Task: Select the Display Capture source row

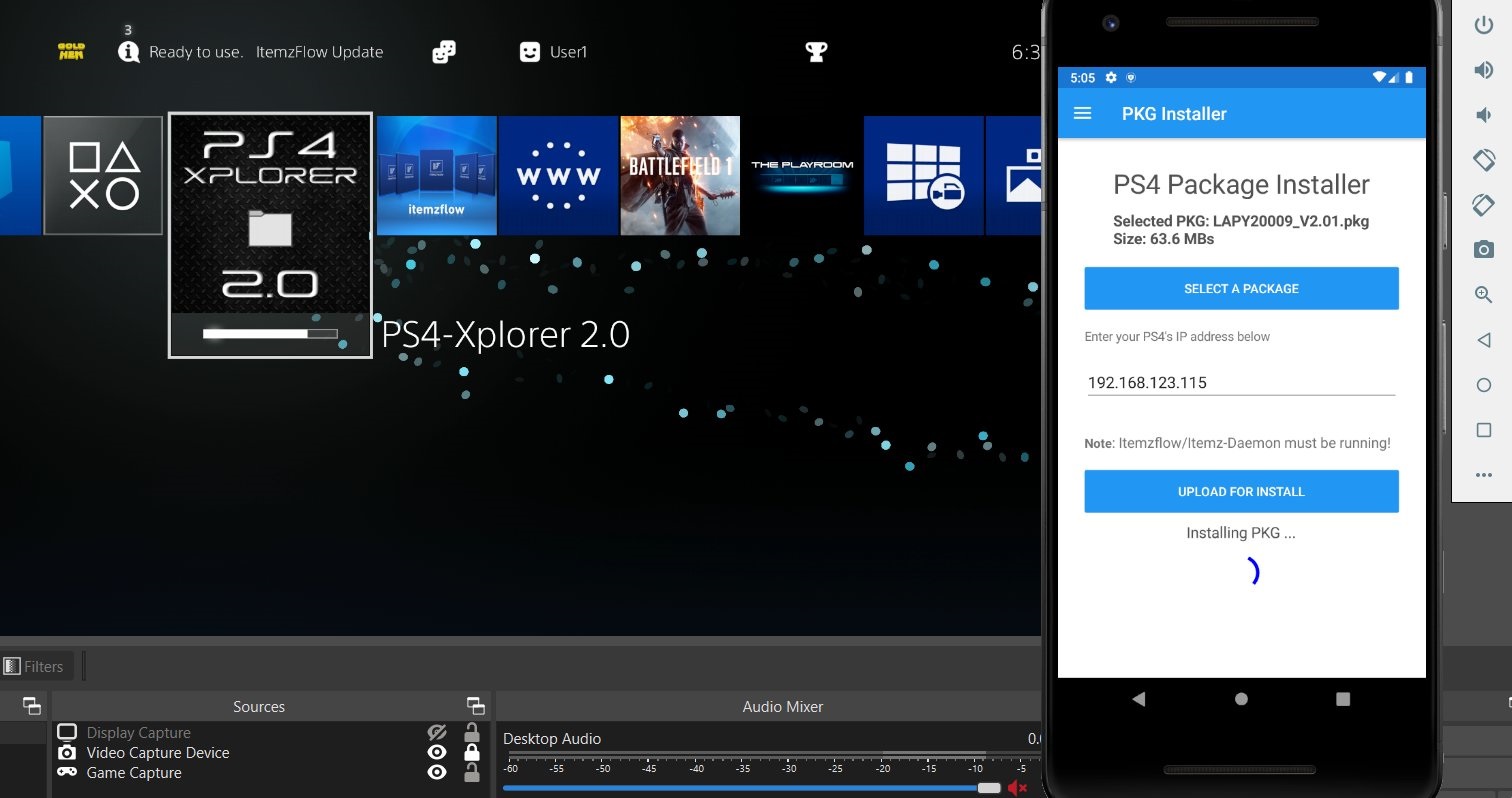Action: (x=268, y=733)
